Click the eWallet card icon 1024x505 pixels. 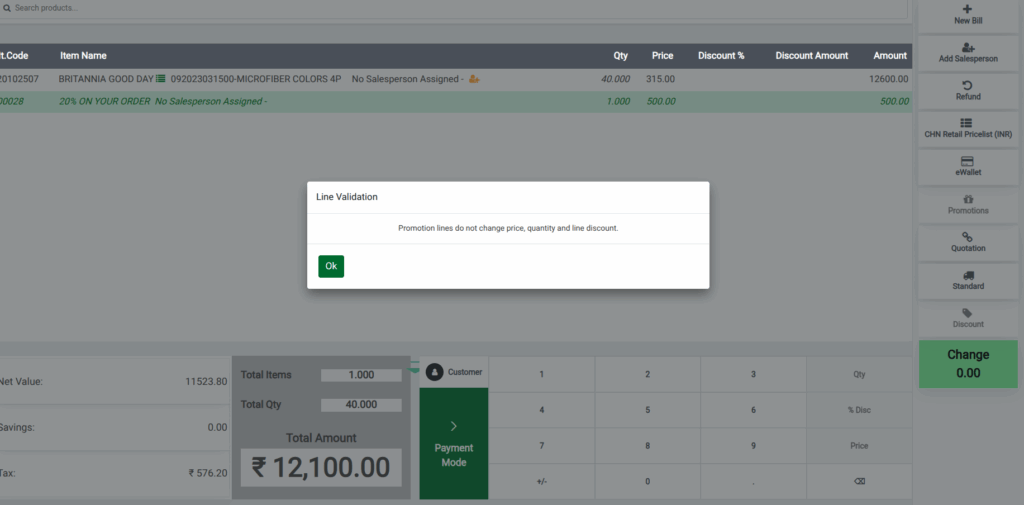(x=968, y=161)
